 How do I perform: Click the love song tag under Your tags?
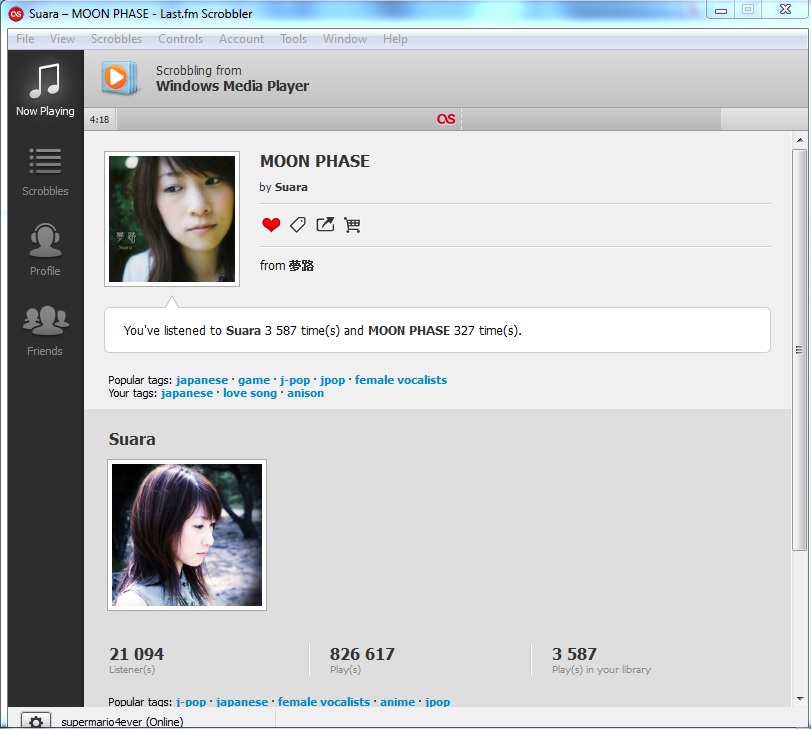pyautogui.click(x=250, y=393)
